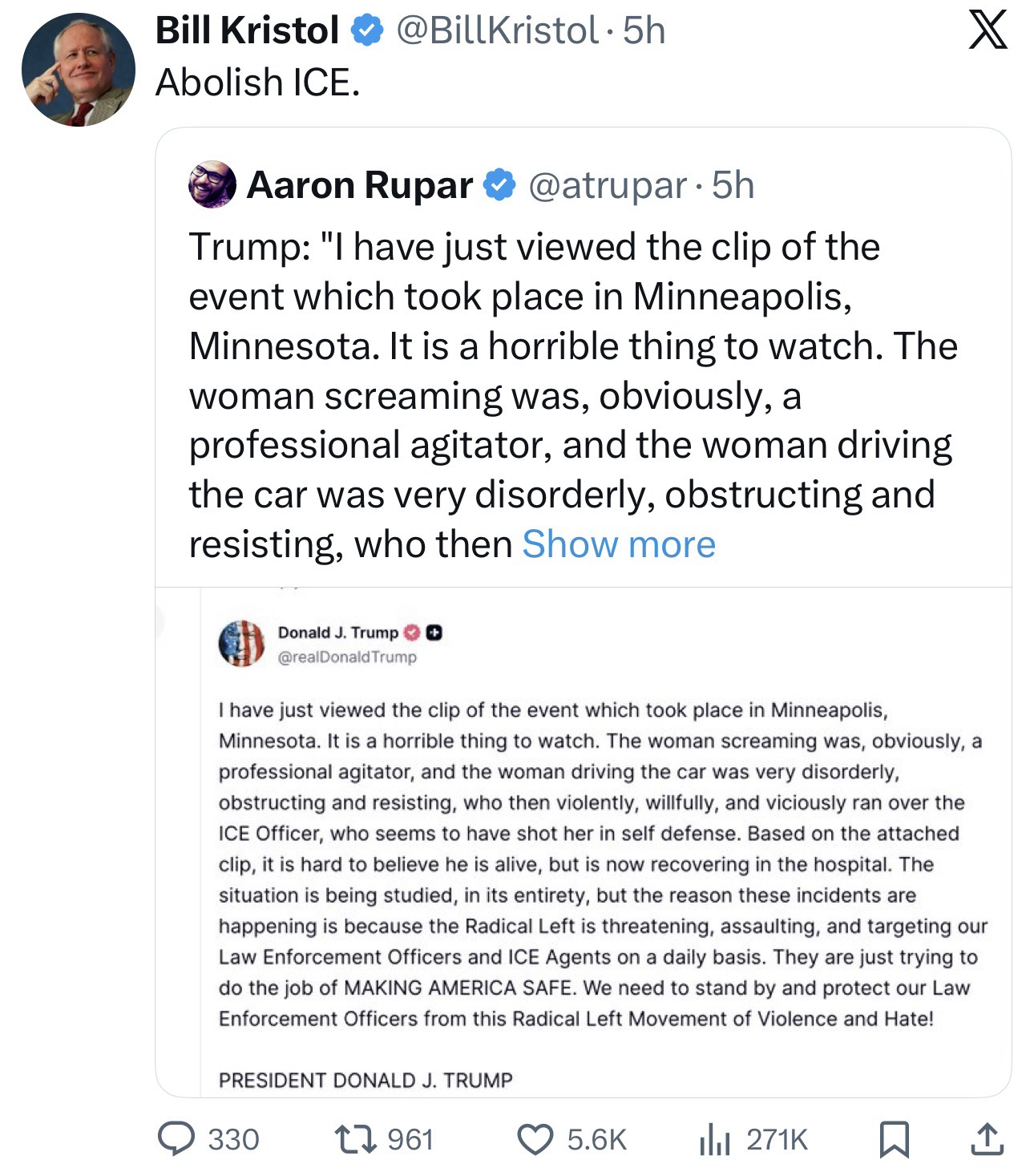Open the @atrupar handle
The width and height of the screenshot is (1034, 1176).
(x=607, y=185)
